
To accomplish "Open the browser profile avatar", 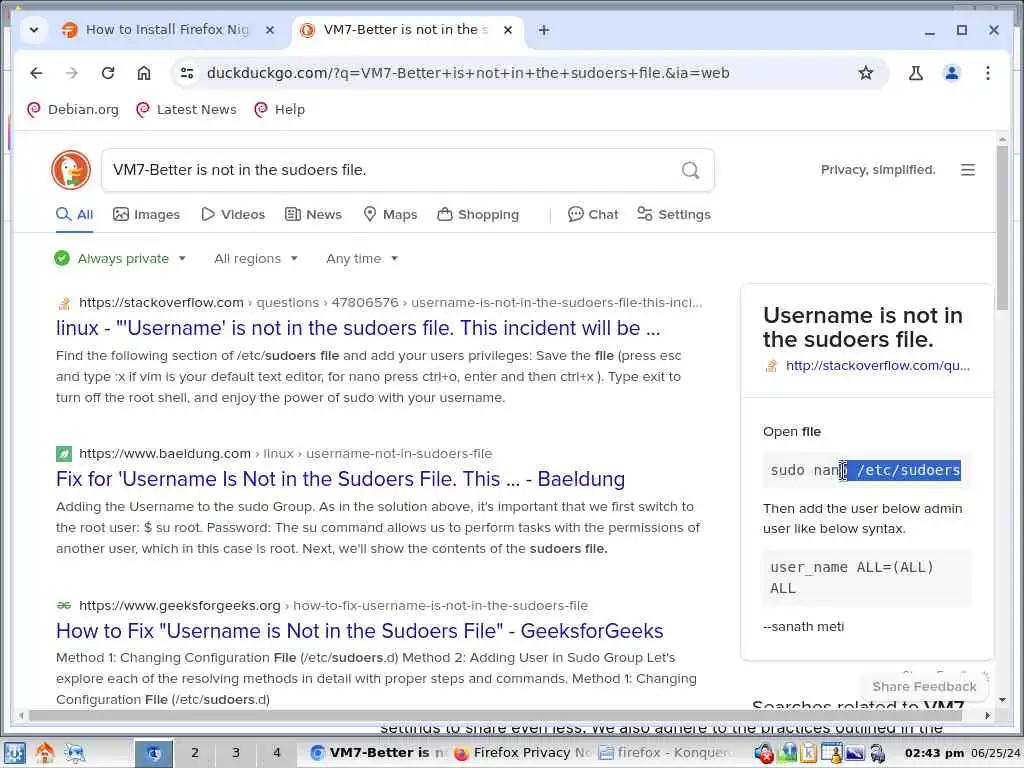I will 952,72.
